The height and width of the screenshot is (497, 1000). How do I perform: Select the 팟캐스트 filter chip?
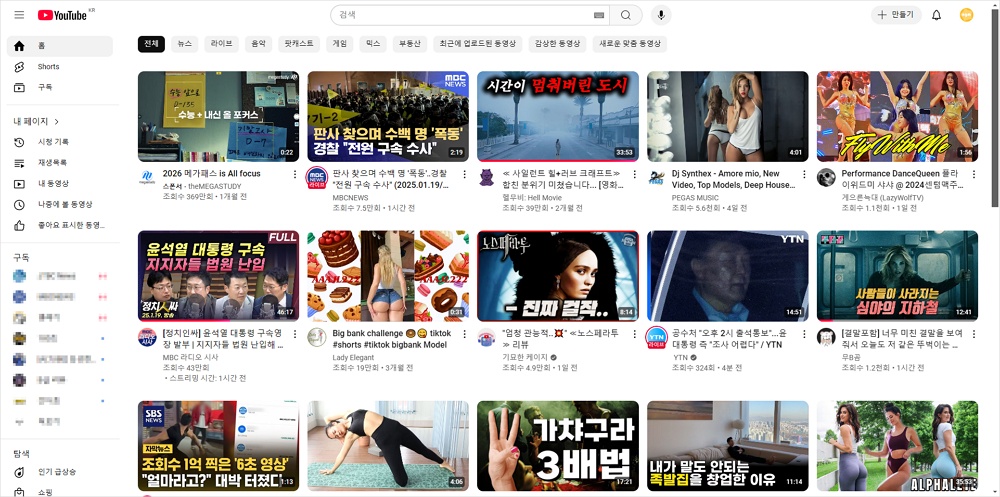(299, 44)
